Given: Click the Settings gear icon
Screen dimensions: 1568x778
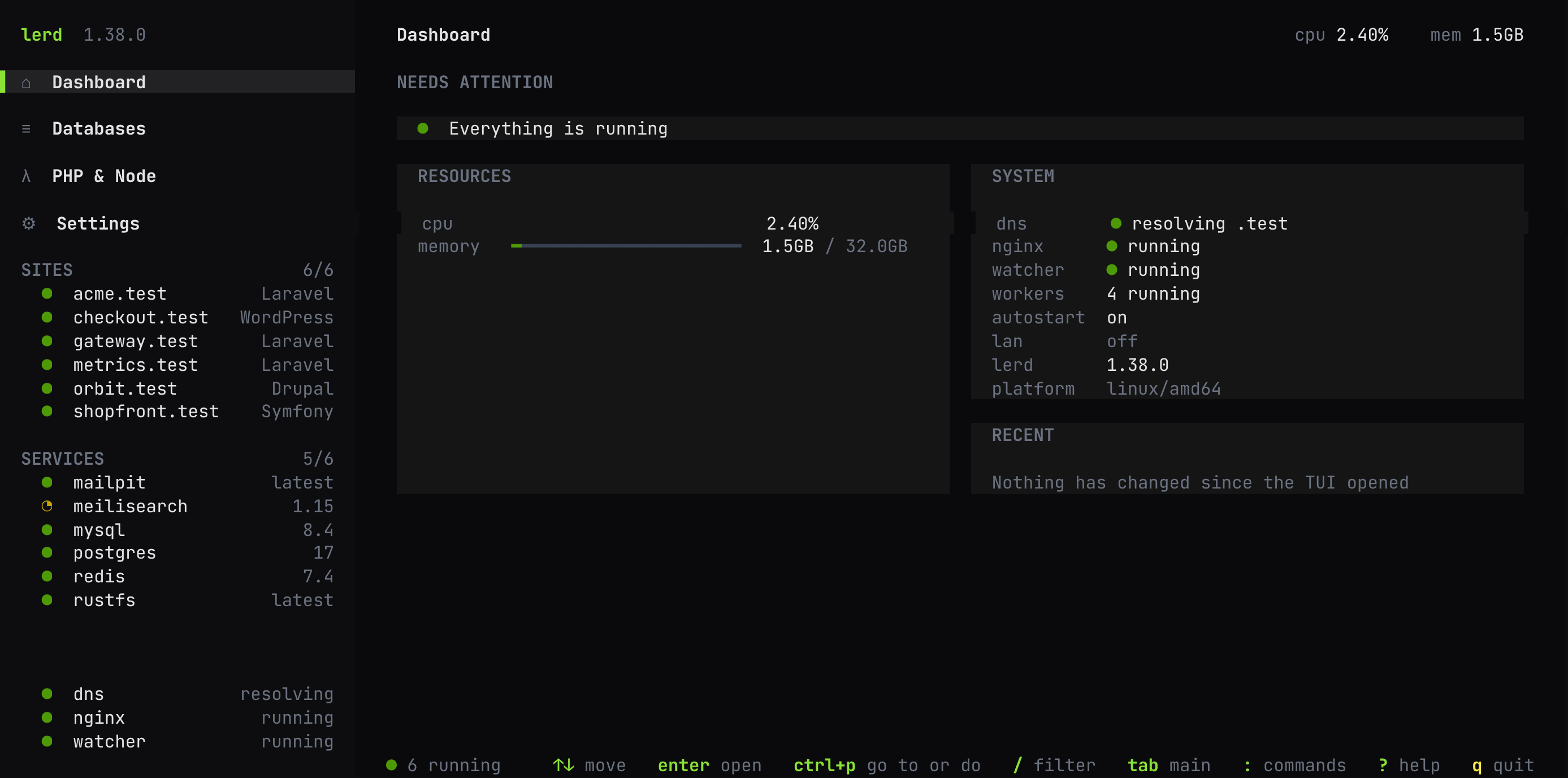Looking at the screenshot, I should pos(29,223).
